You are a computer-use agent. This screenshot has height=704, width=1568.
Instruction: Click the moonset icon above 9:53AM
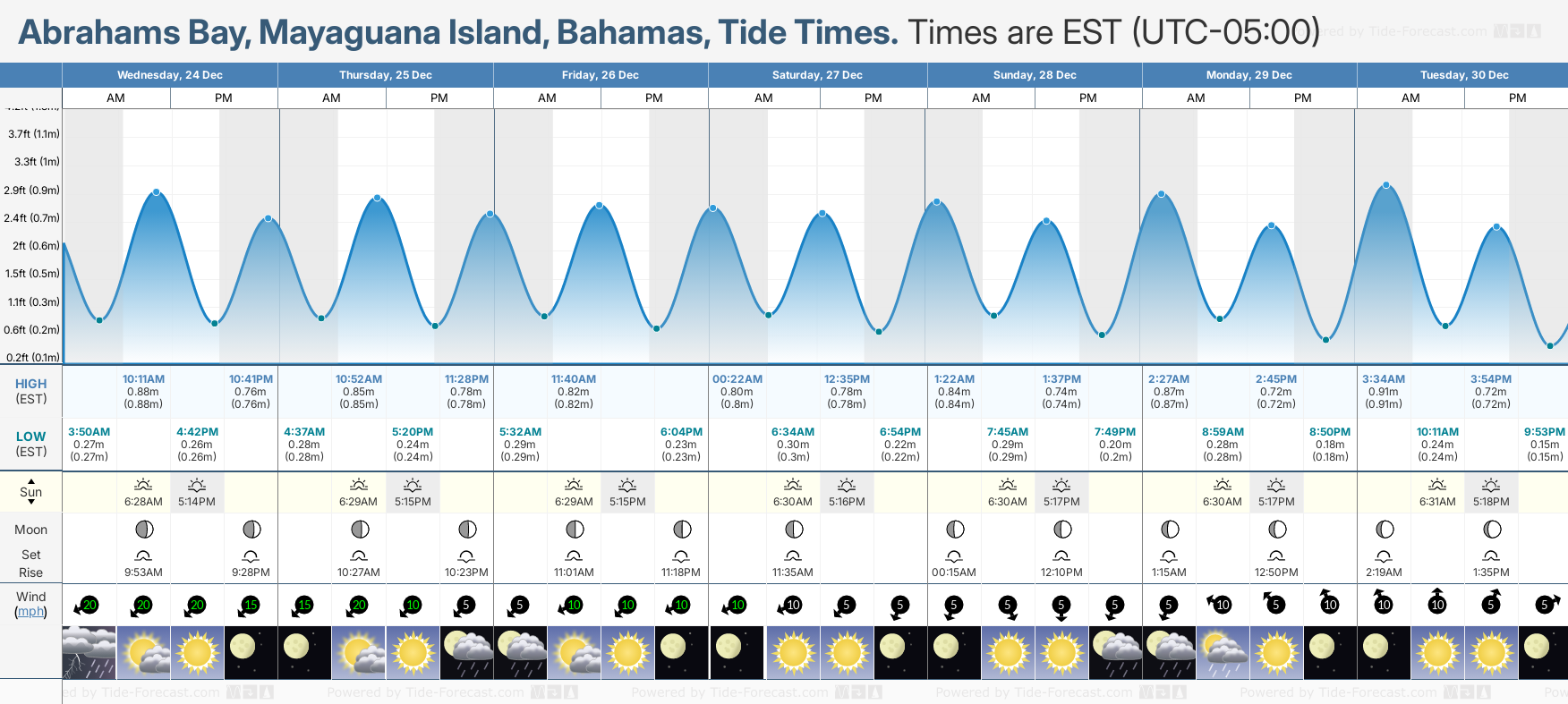143,556
